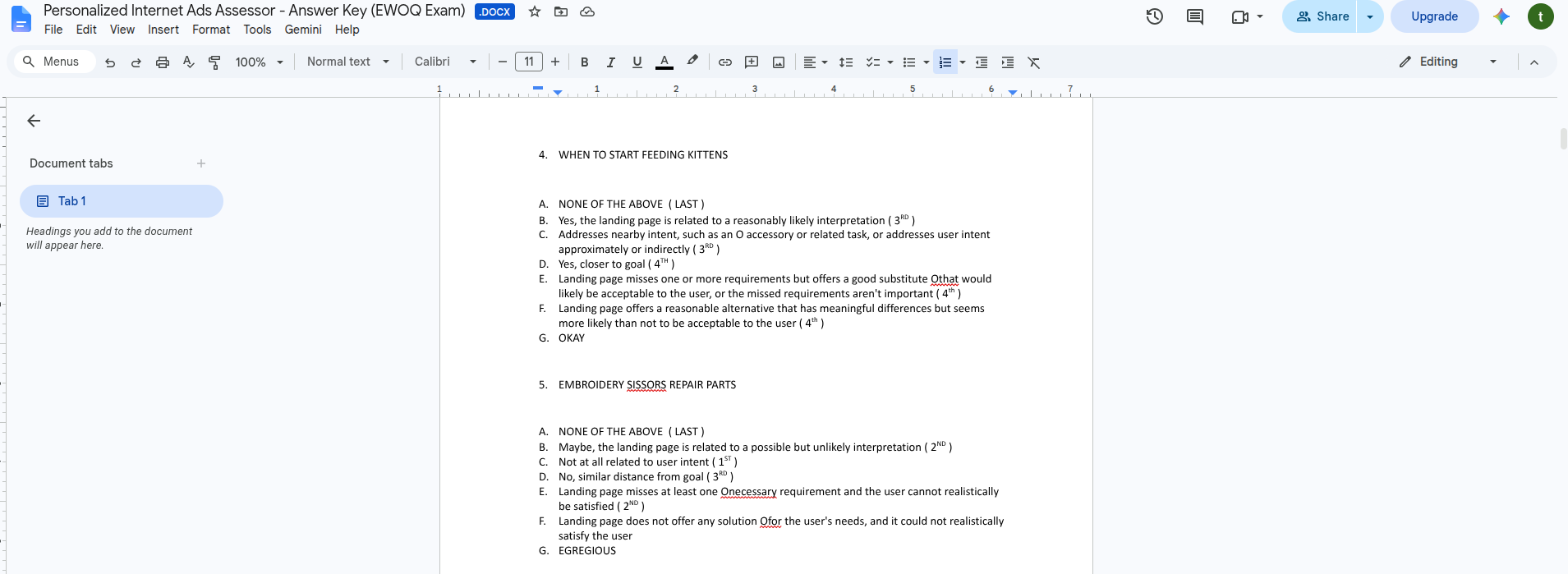Show all comments icon
Viewport: 1568px width, 574px height.
(x=1195, y=16)
